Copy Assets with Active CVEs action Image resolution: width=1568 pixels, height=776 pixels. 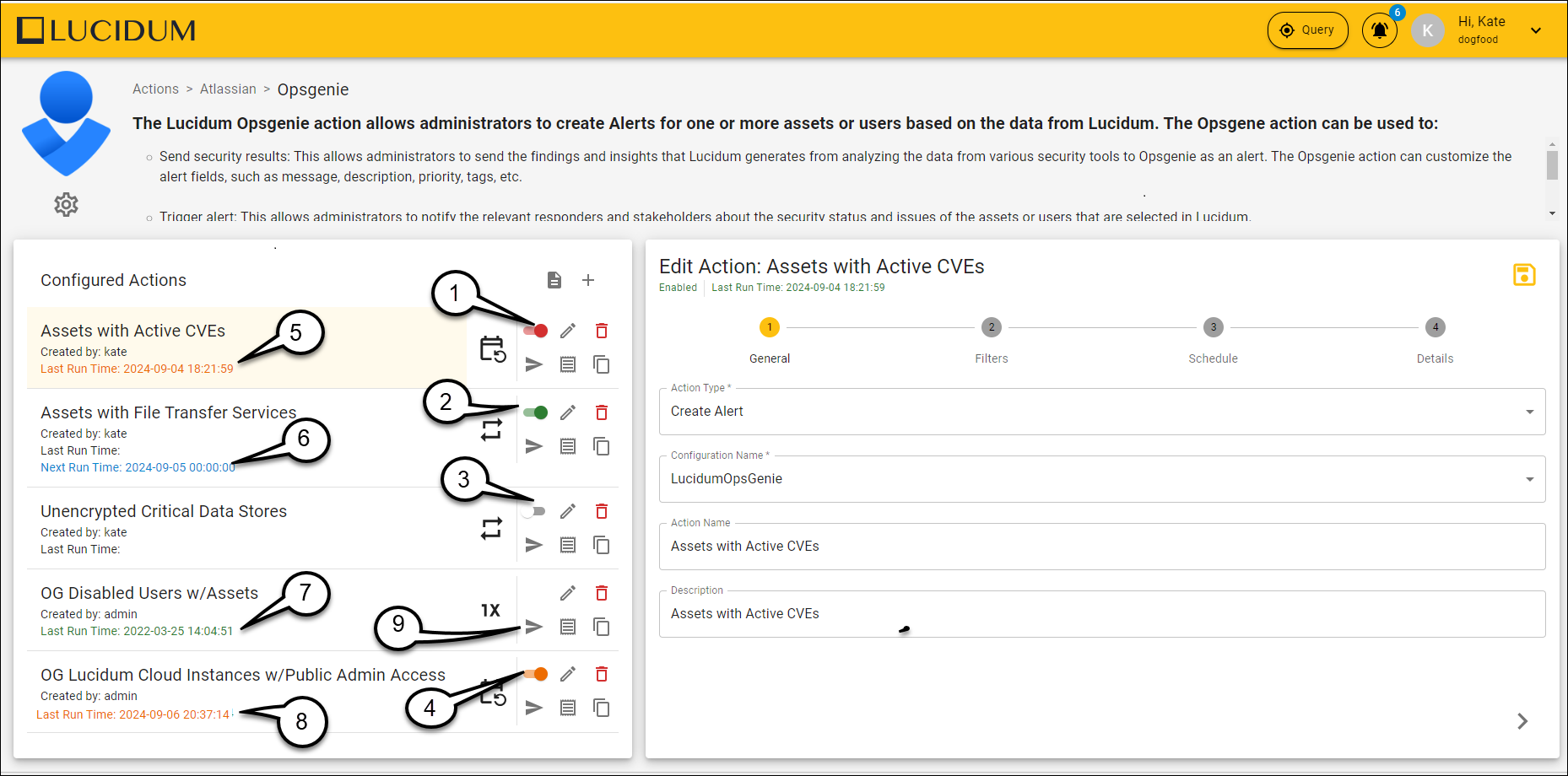tap(602, 364)
